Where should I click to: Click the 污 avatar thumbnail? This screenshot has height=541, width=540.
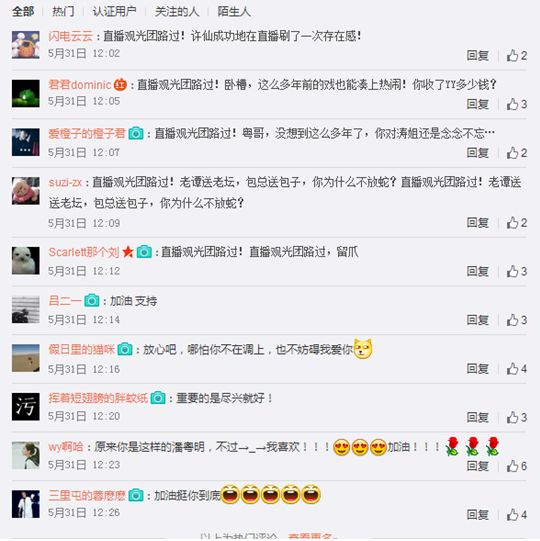coord(26,406)
